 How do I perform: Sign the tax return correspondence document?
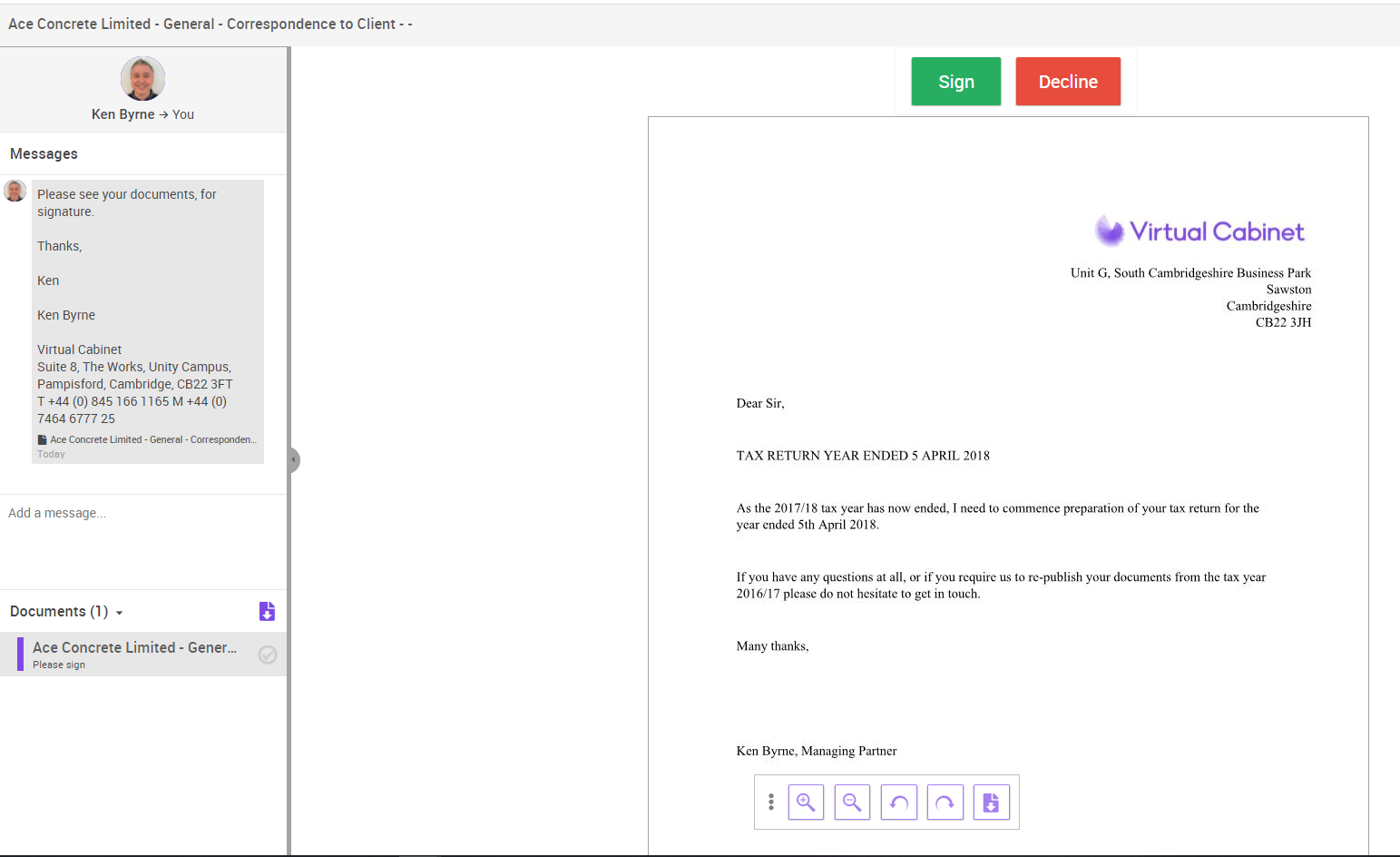955,81
